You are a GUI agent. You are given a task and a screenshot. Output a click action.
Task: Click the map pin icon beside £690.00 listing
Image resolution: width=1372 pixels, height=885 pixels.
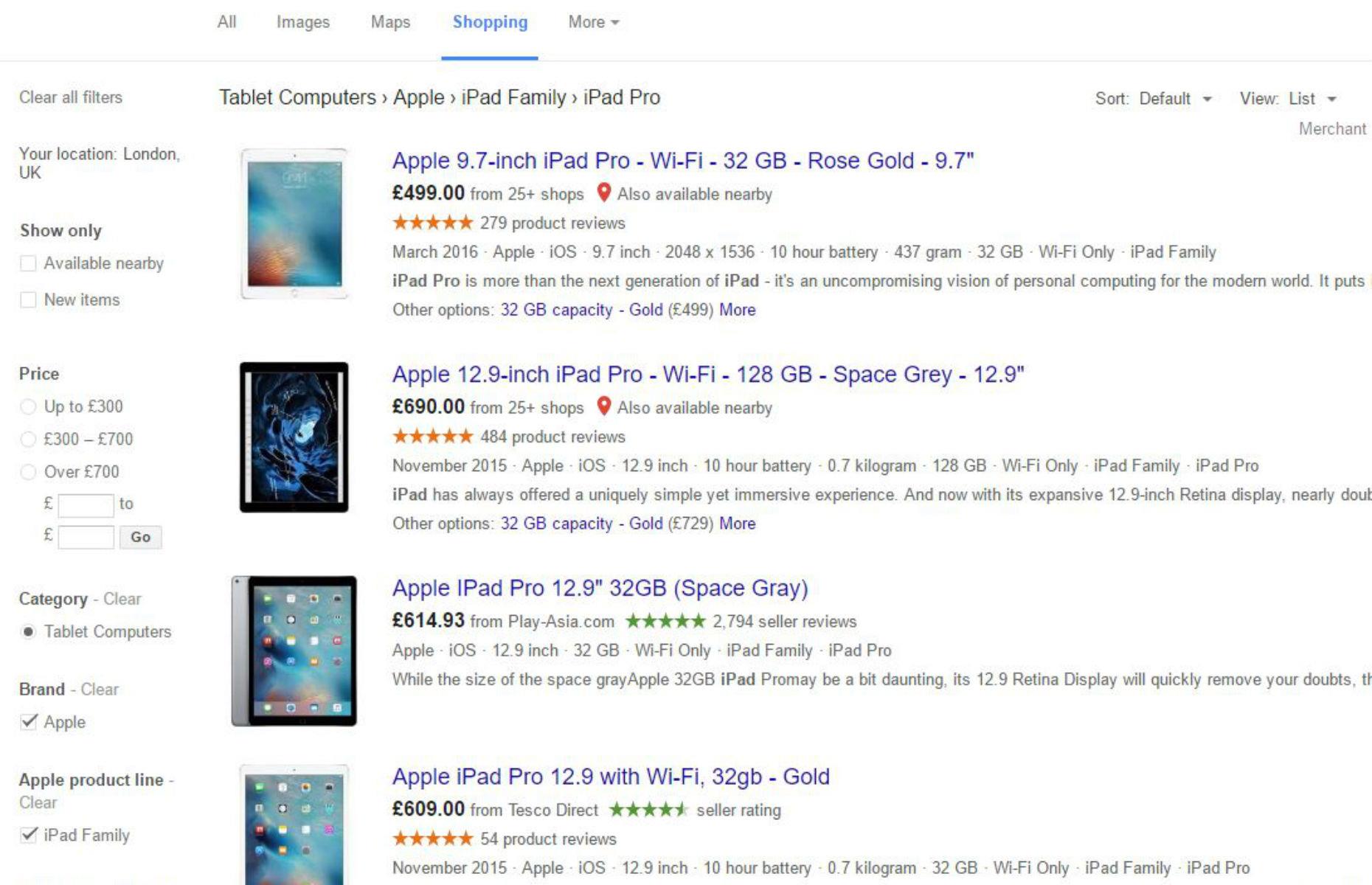pos(603,406)
